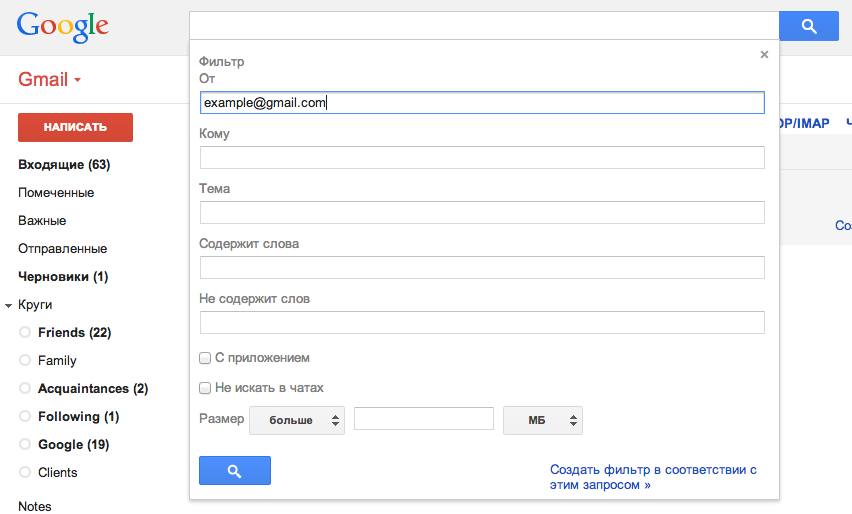
Task: Select the Family circle icon
Action: [25, 361]
